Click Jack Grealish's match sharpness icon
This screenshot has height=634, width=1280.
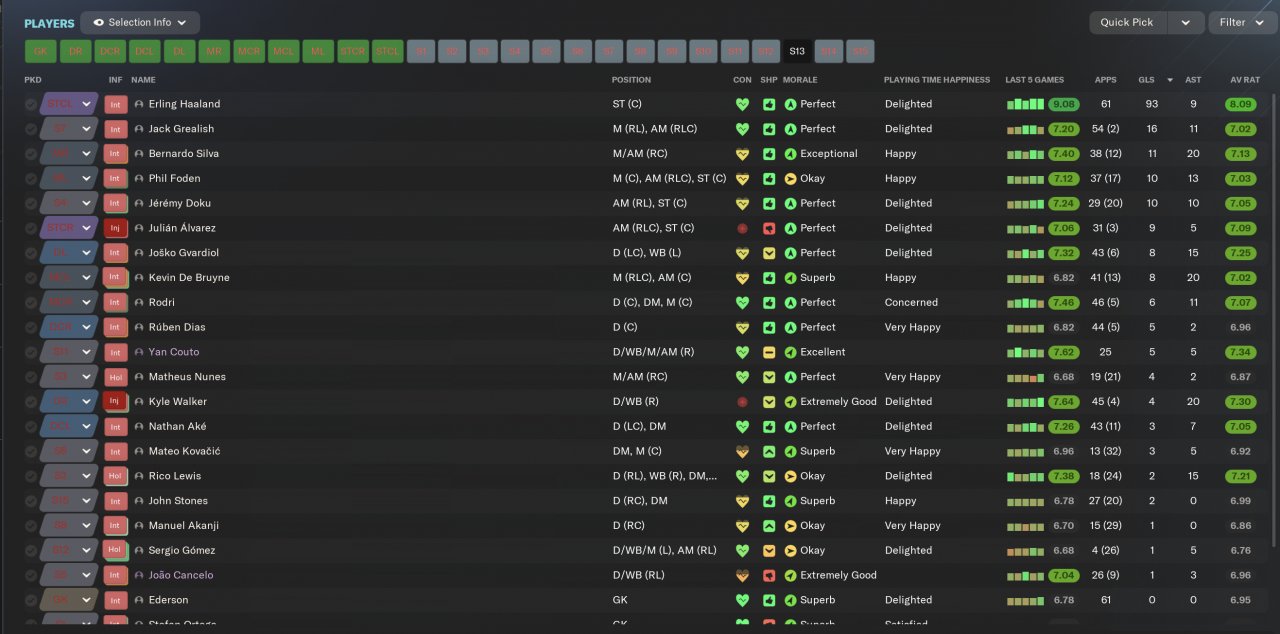coord(768,129)
